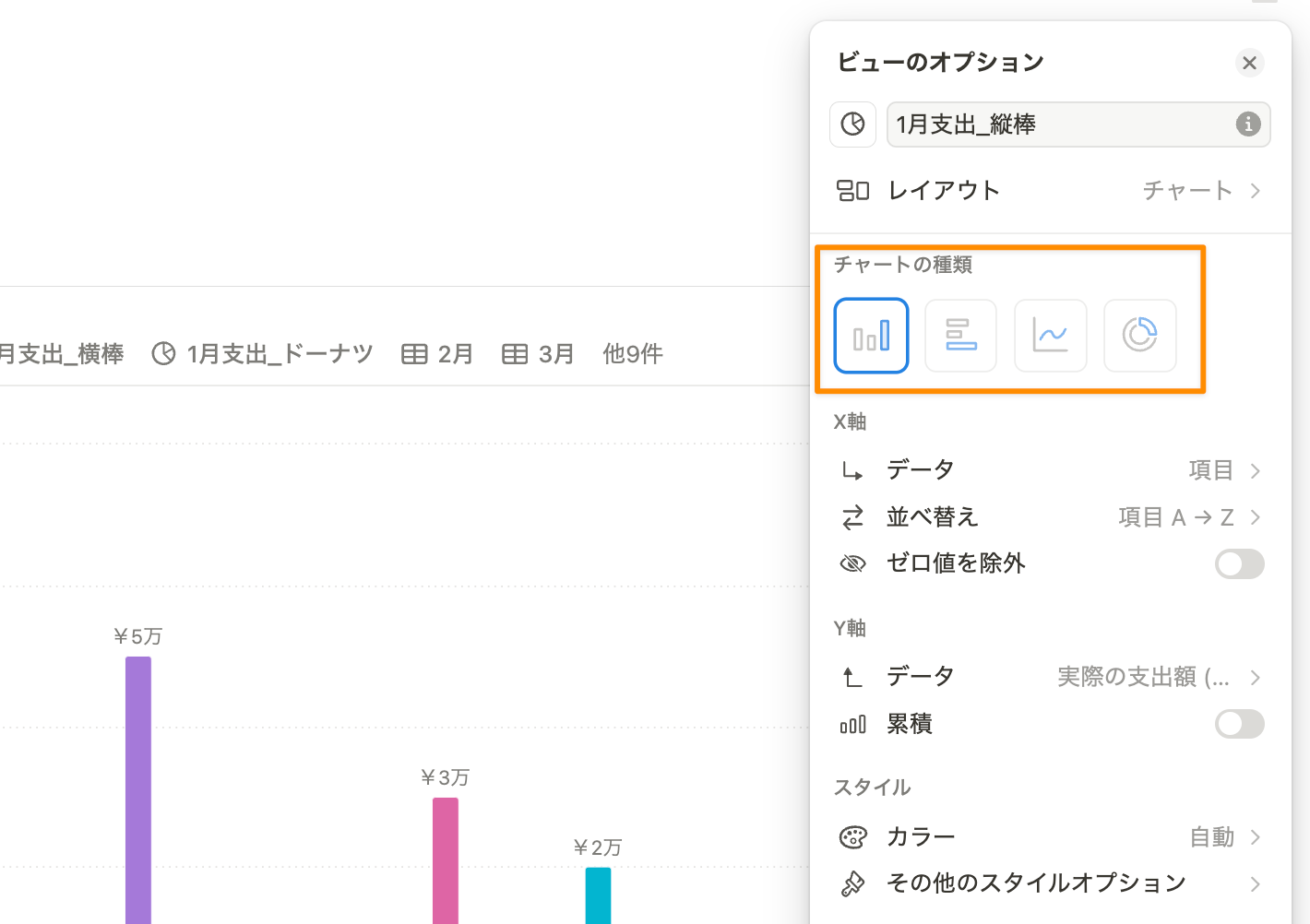This screenshot has width=1310, height=924.
Task: Click the table icon on 3月 tab
Action: pyautogui.click(x=515, y=354)
